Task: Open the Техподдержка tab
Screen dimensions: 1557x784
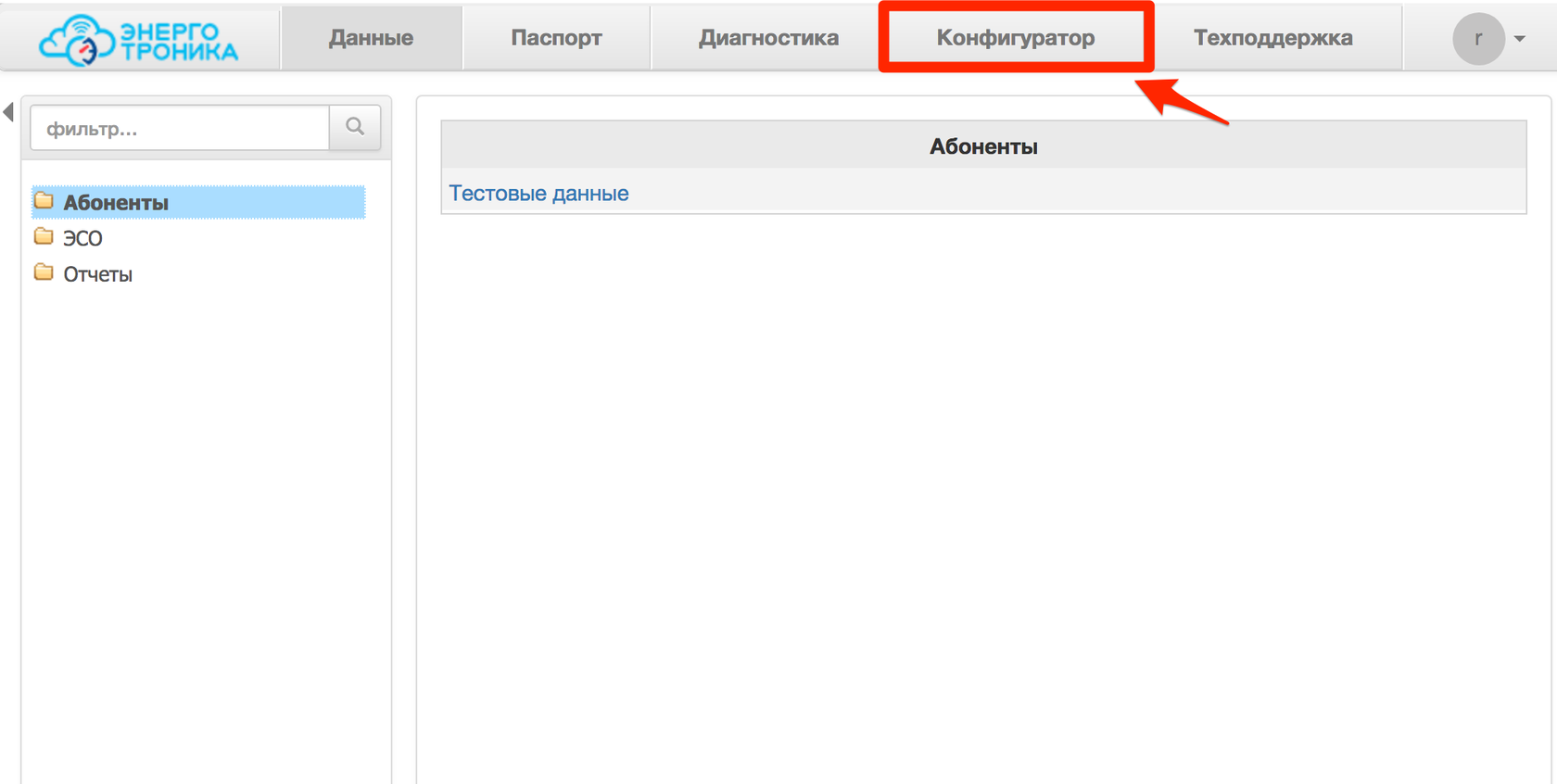Action: [x=1272, y=38]
